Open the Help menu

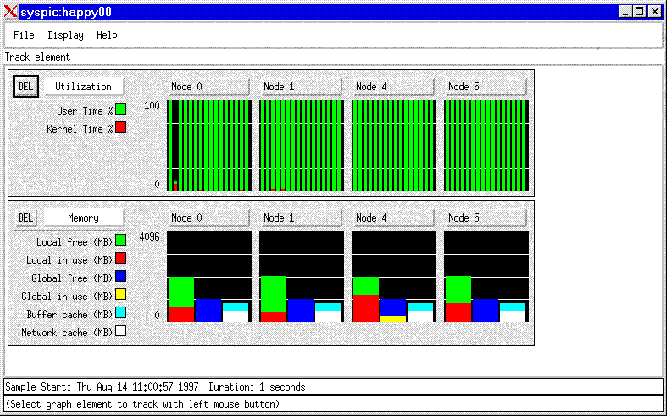(106, 35)
